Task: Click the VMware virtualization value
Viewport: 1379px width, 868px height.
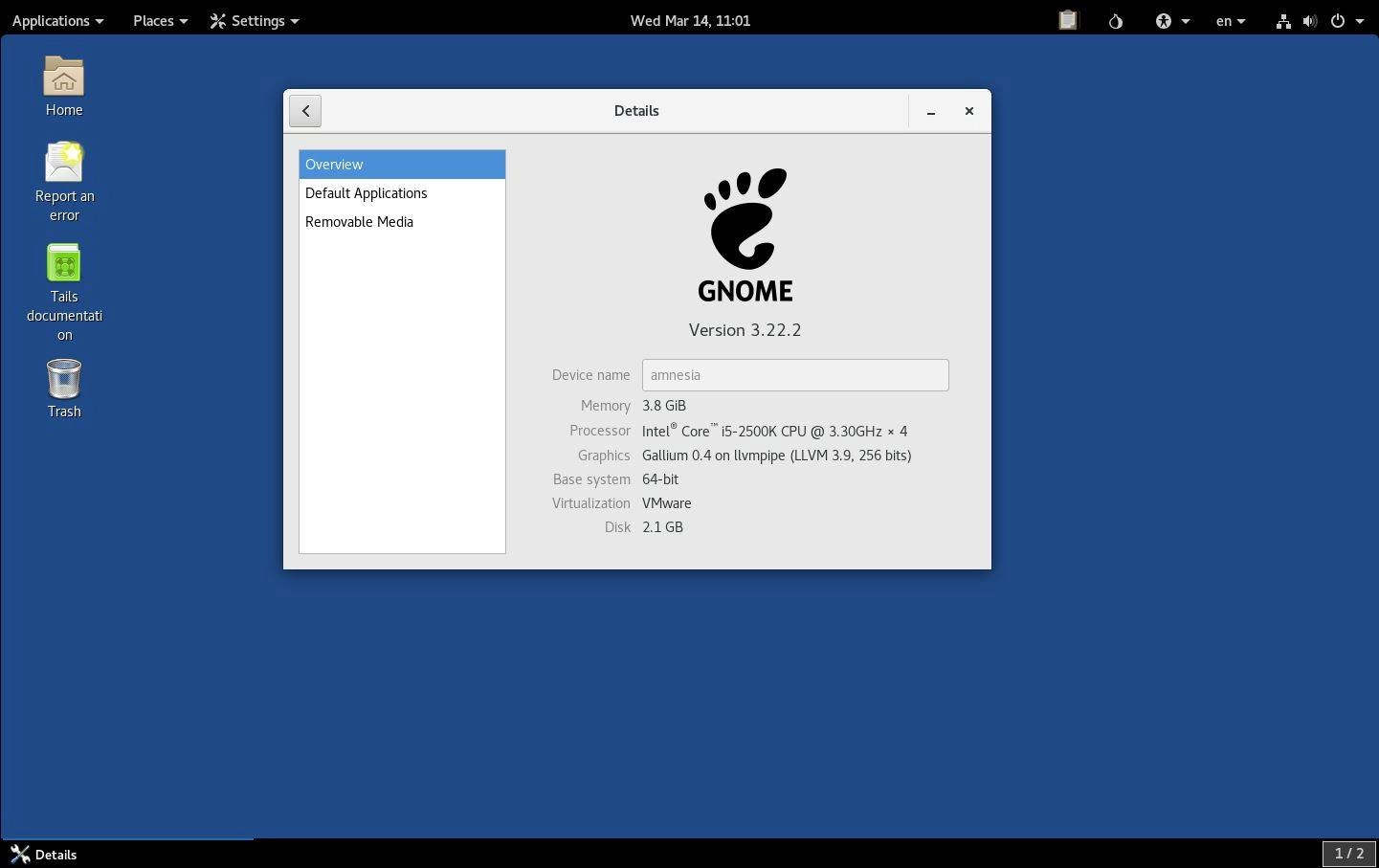Action: click(667, 503)
